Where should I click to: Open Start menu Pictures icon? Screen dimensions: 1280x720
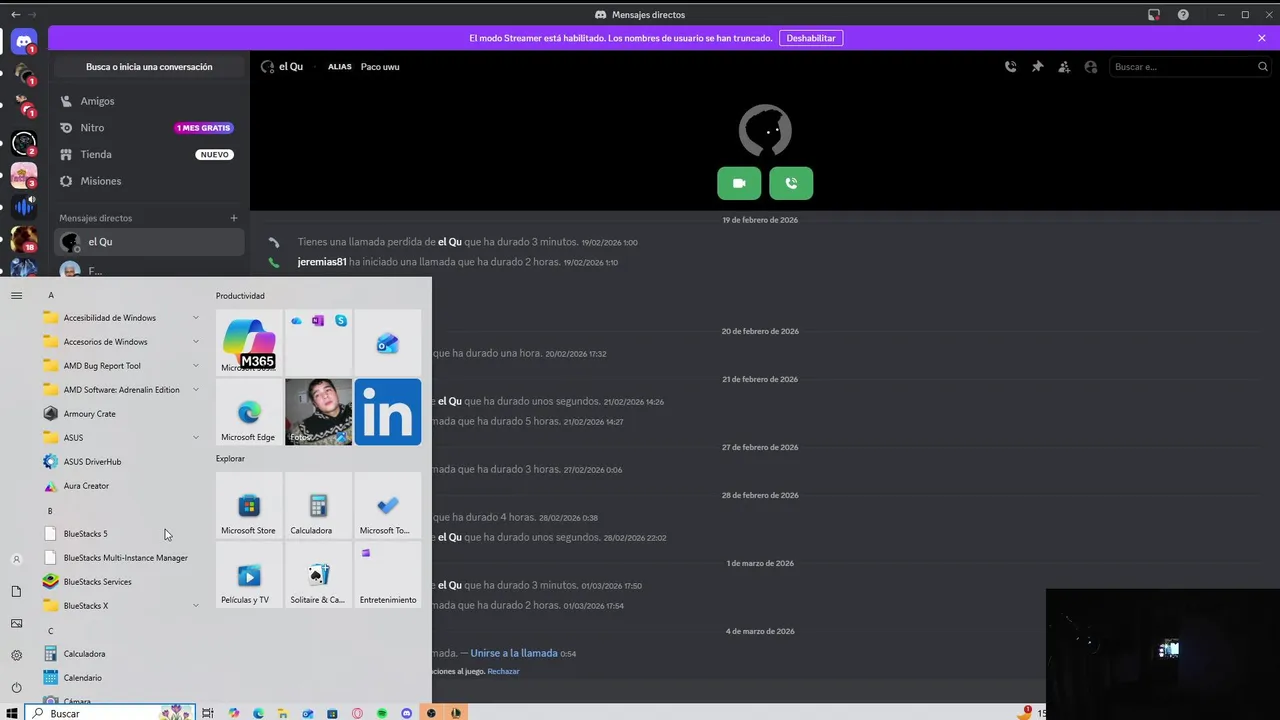(16, 624)
